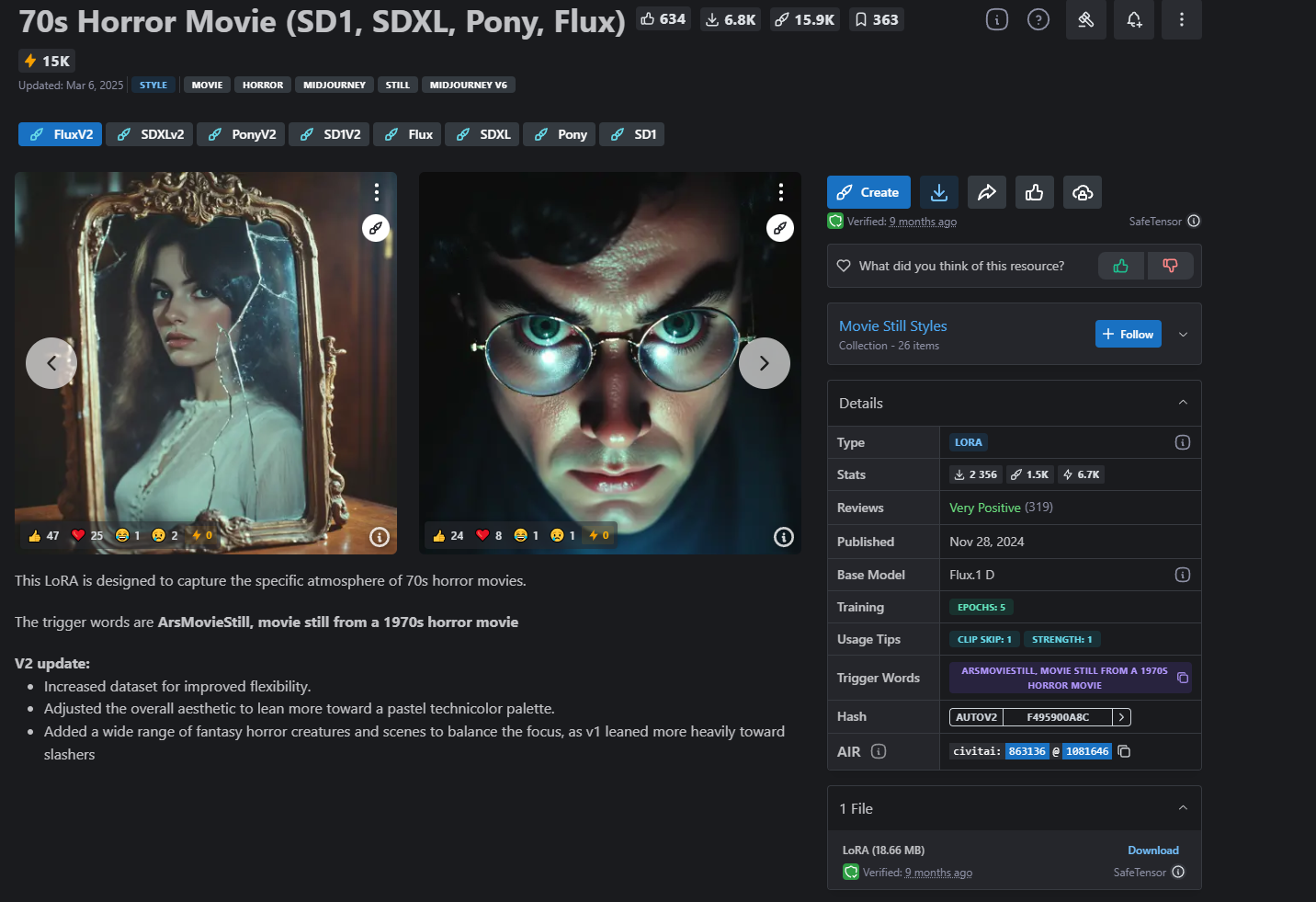The image size is (1316, 902).
Task: Toggle thumbs-up reaction showing 47
Action: pos(43,535)
